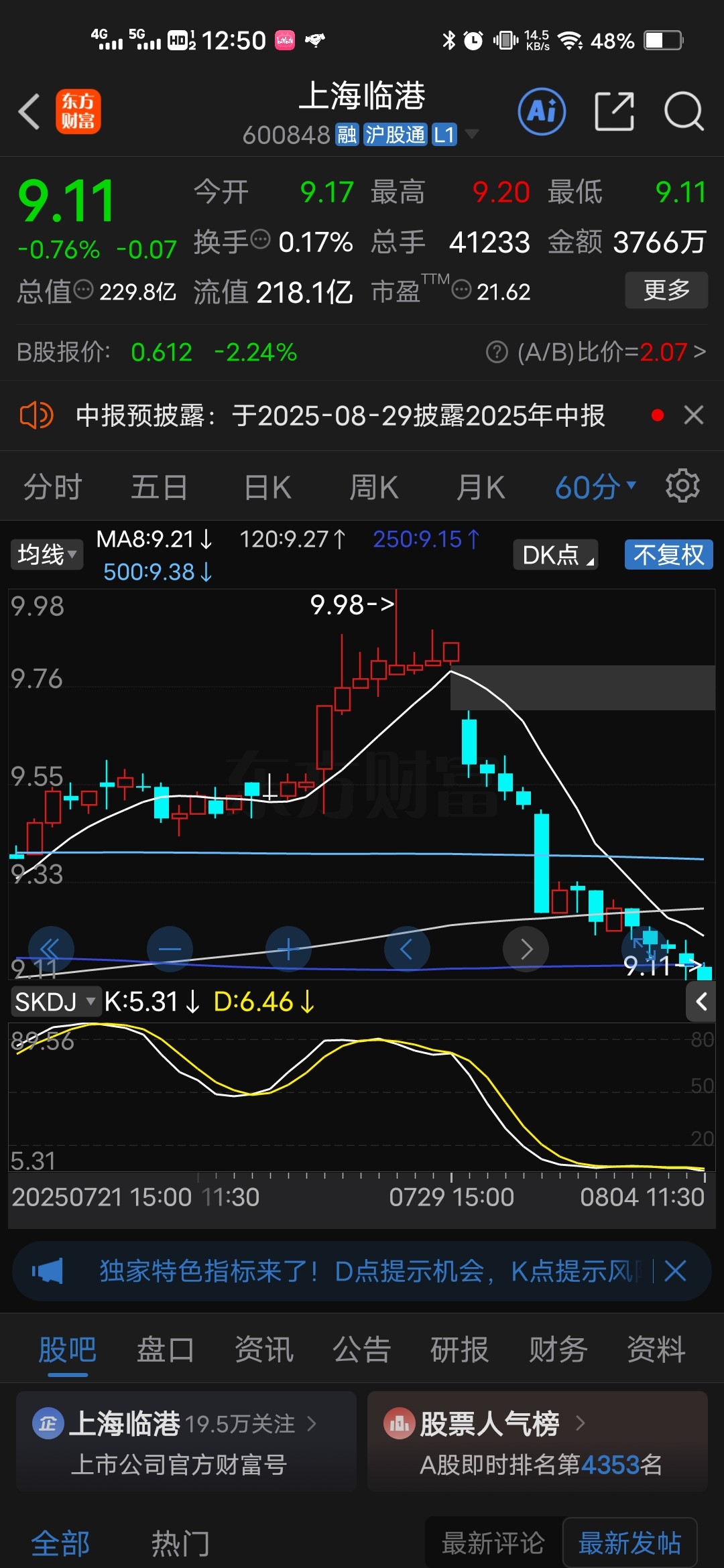Tap the 股票人气榜 chart icon
The height and width of the screenshot is (1568, 724).
click(400, 1424)
